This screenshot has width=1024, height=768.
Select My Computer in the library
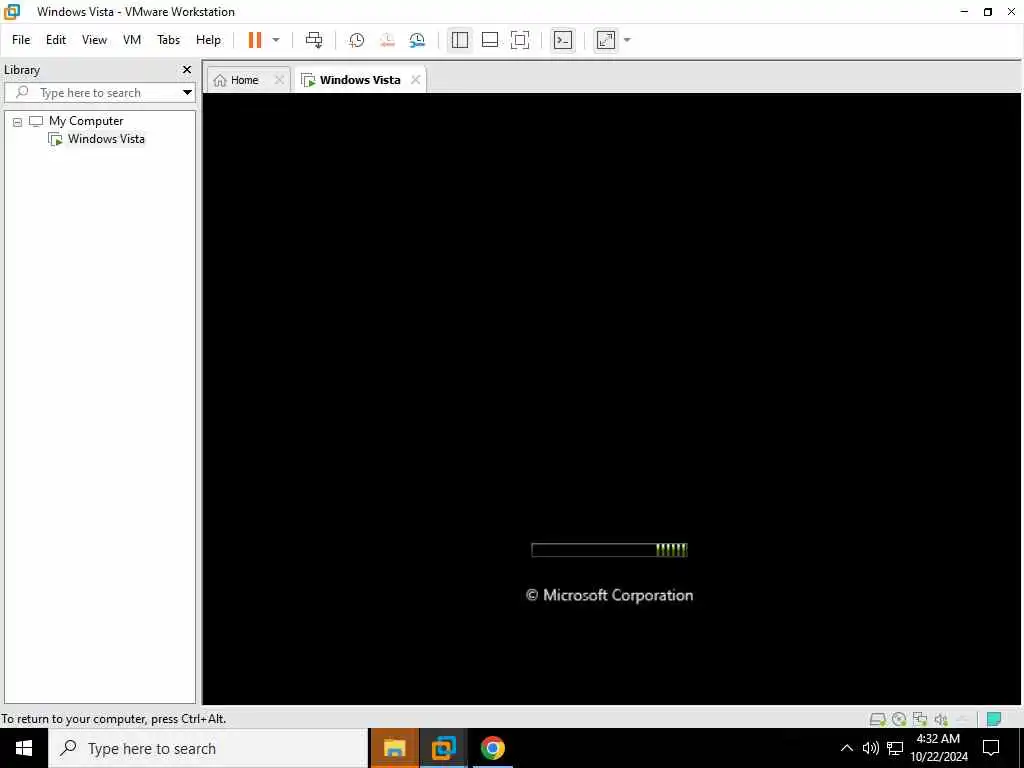coord(86,121)
